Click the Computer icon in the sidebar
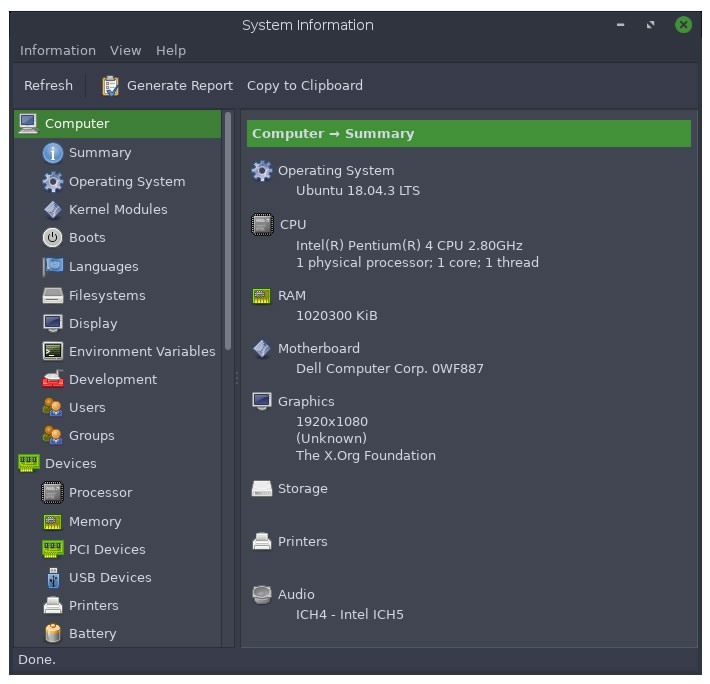The image size is (710, 684). (x=28, y=124)
